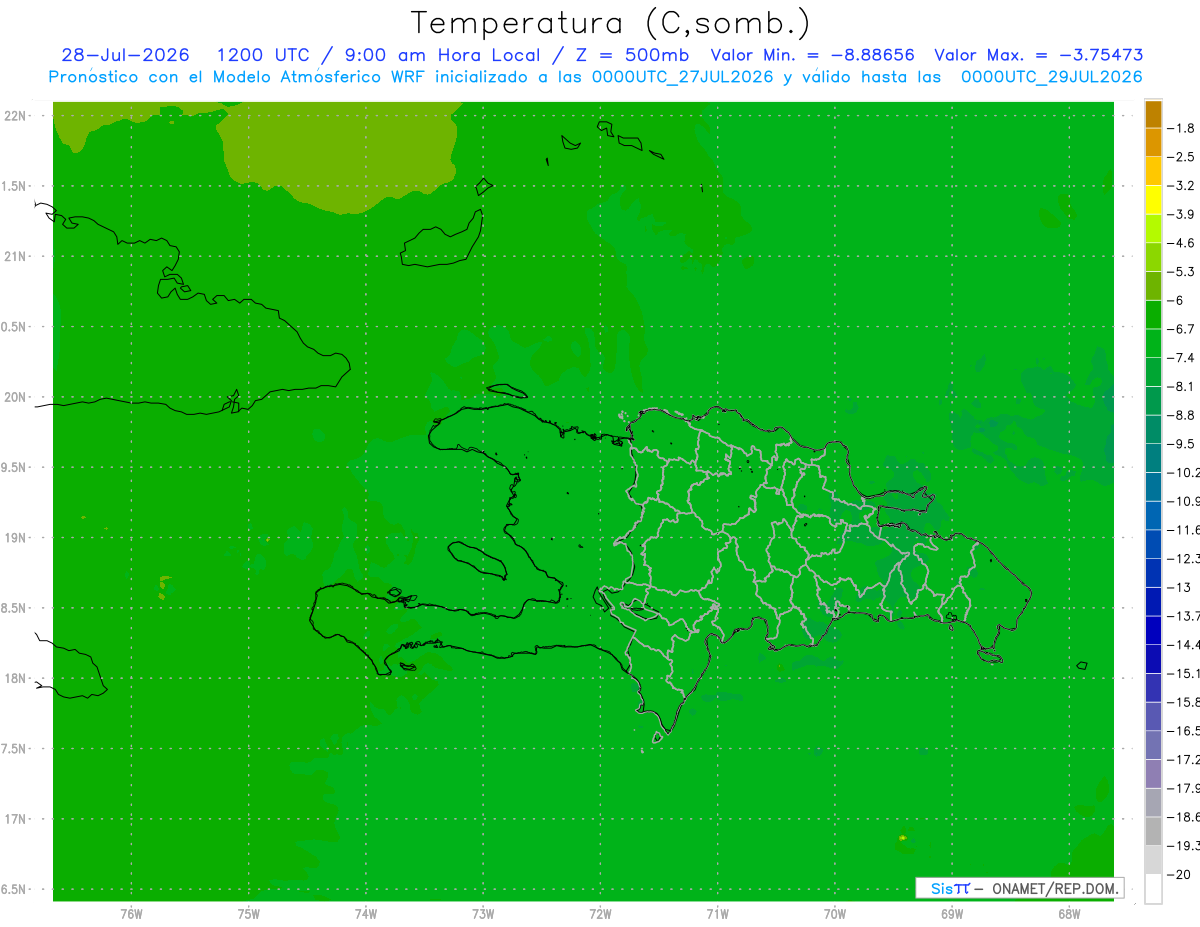1200x927 pixels.
Task: Click the "-8.1" colorbar label
Action: click(1181, 387)
